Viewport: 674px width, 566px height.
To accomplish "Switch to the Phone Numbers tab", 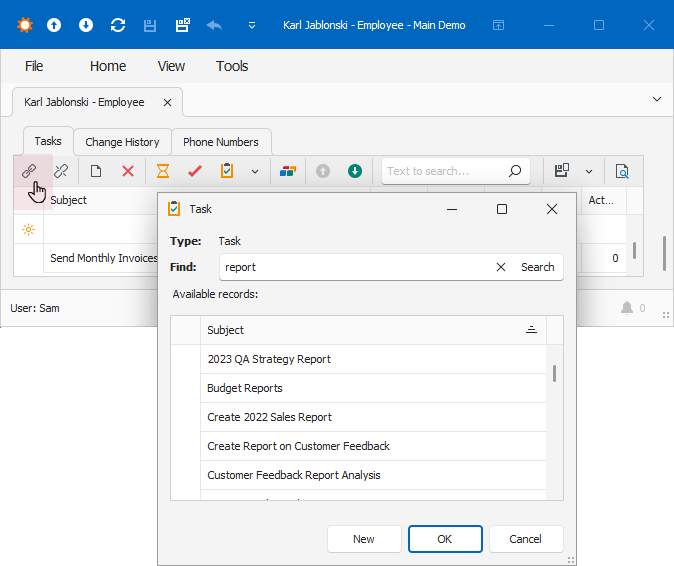I will [221, 142].
